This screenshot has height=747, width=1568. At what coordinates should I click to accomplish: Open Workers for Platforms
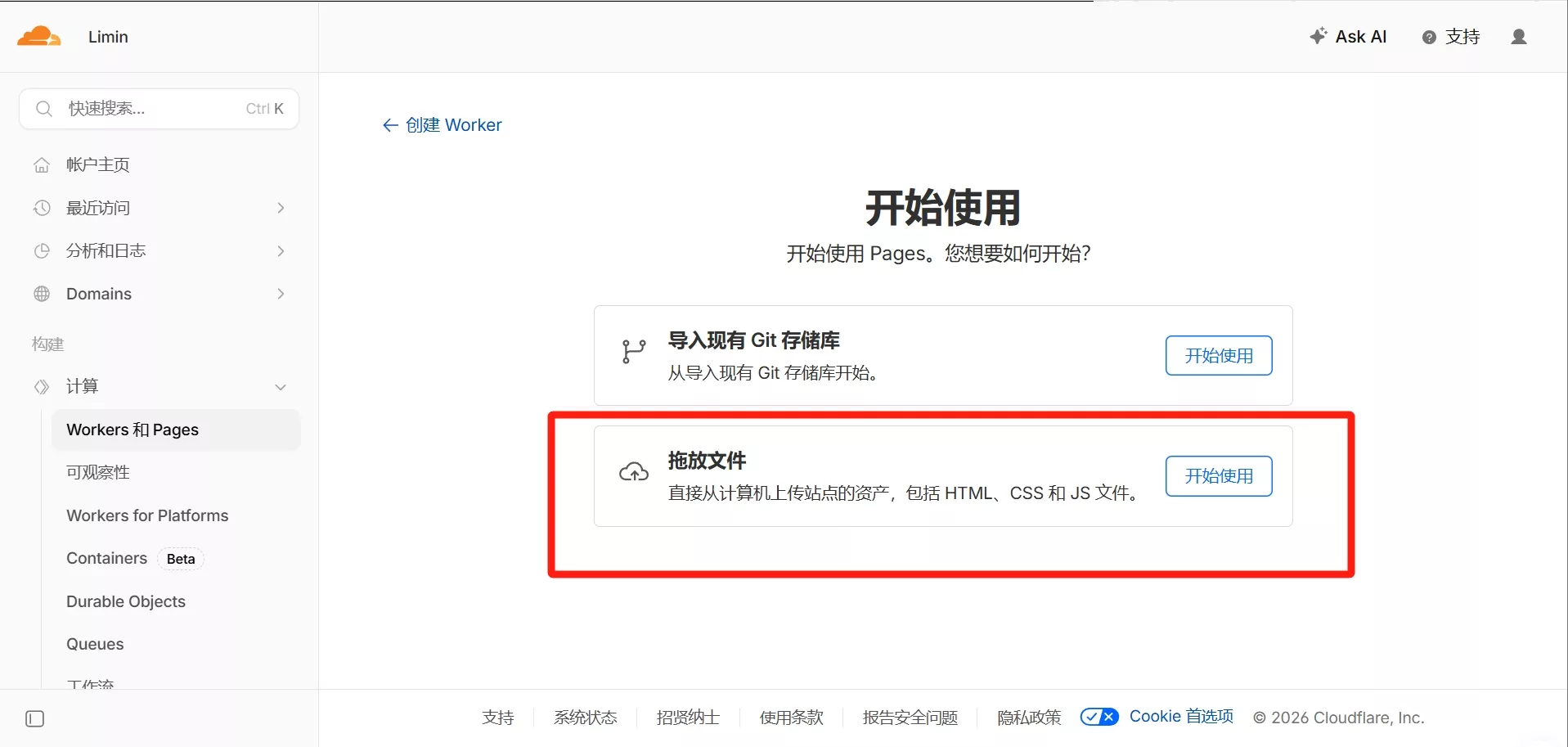point(147,515)
